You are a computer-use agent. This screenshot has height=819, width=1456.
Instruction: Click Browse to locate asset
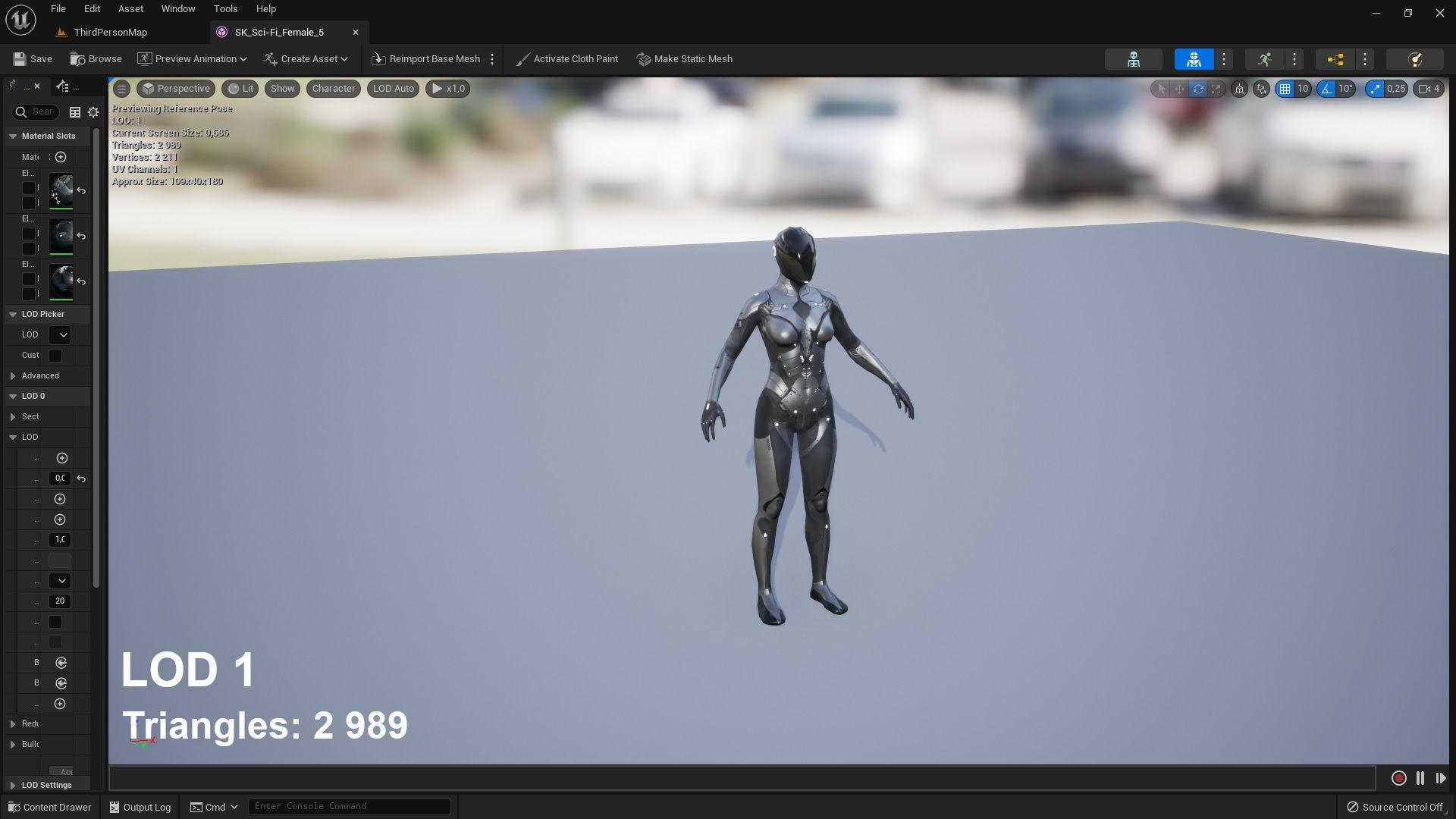tap(96, 59)
